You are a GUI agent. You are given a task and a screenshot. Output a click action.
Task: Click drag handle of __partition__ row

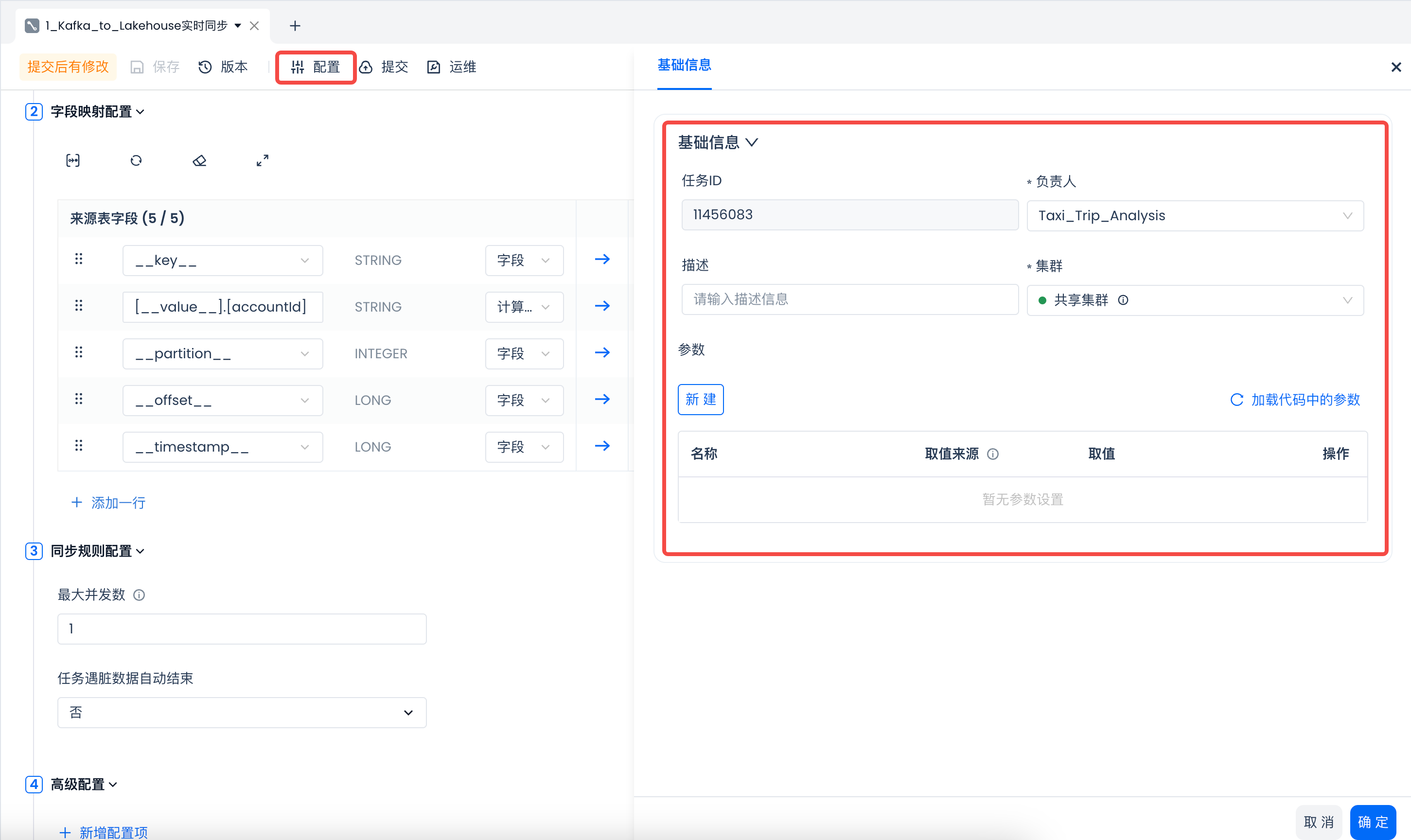coord(79,352)
